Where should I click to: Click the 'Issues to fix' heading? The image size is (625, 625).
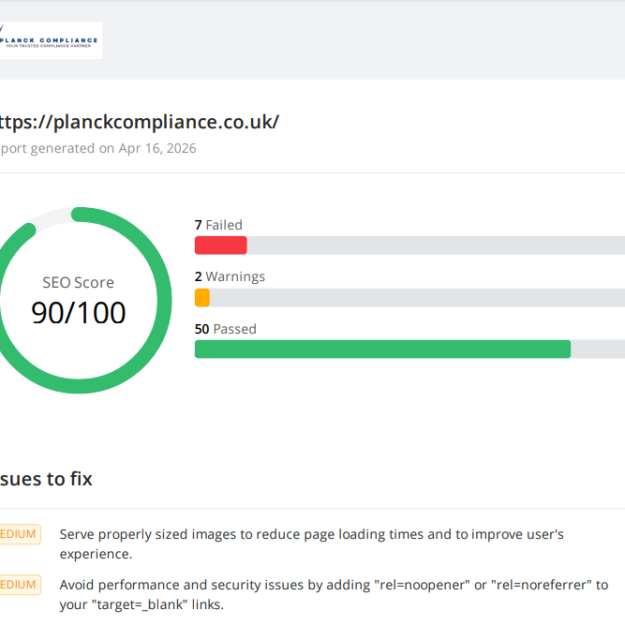46,479
